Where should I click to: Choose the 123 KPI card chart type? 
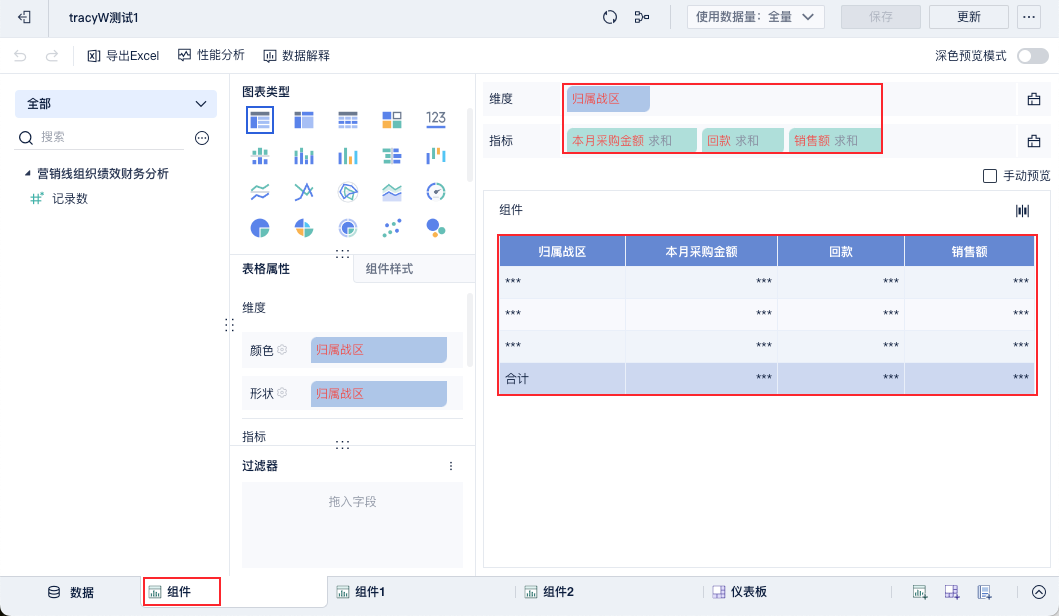436,119
